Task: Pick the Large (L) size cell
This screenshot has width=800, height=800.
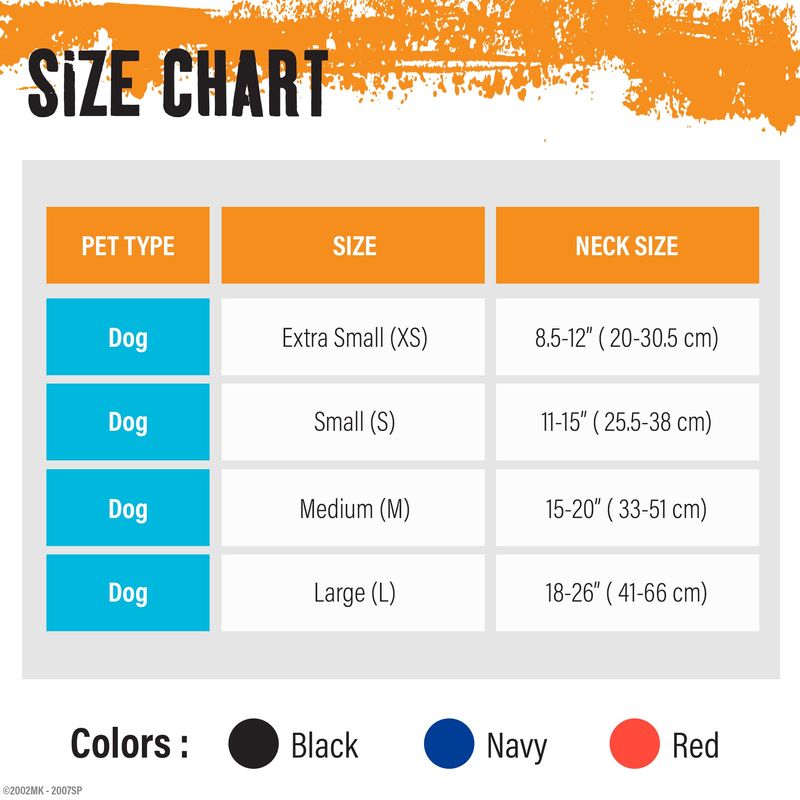Action: click(353, 593)
